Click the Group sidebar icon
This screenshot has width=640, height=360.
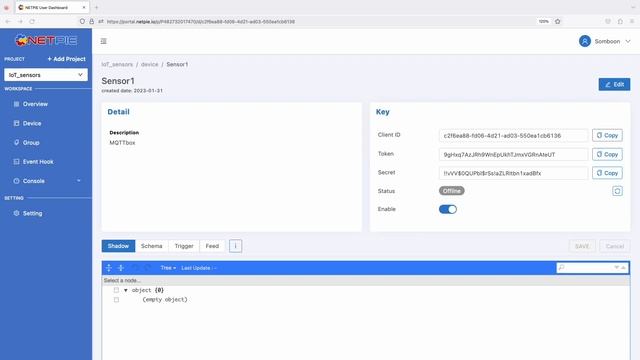point(16,142)
